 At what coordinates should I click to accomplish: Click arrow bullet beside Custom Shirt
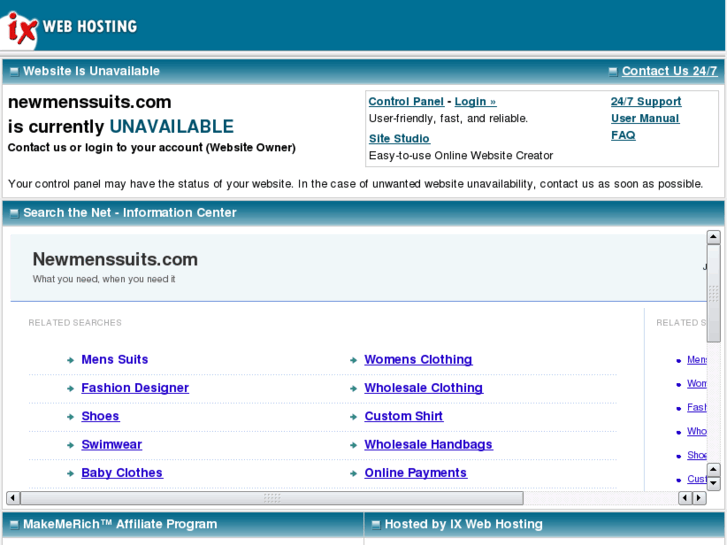pyautogui.click(x=353, y=417)
